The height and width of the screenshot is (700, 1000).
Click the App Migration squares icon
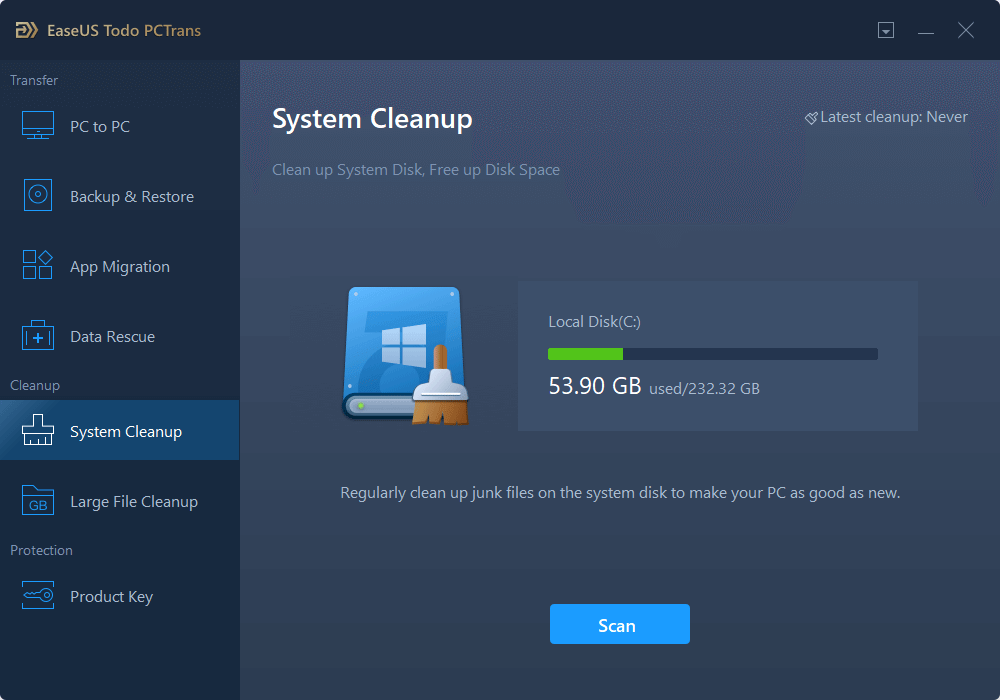(x=38, y=265)
